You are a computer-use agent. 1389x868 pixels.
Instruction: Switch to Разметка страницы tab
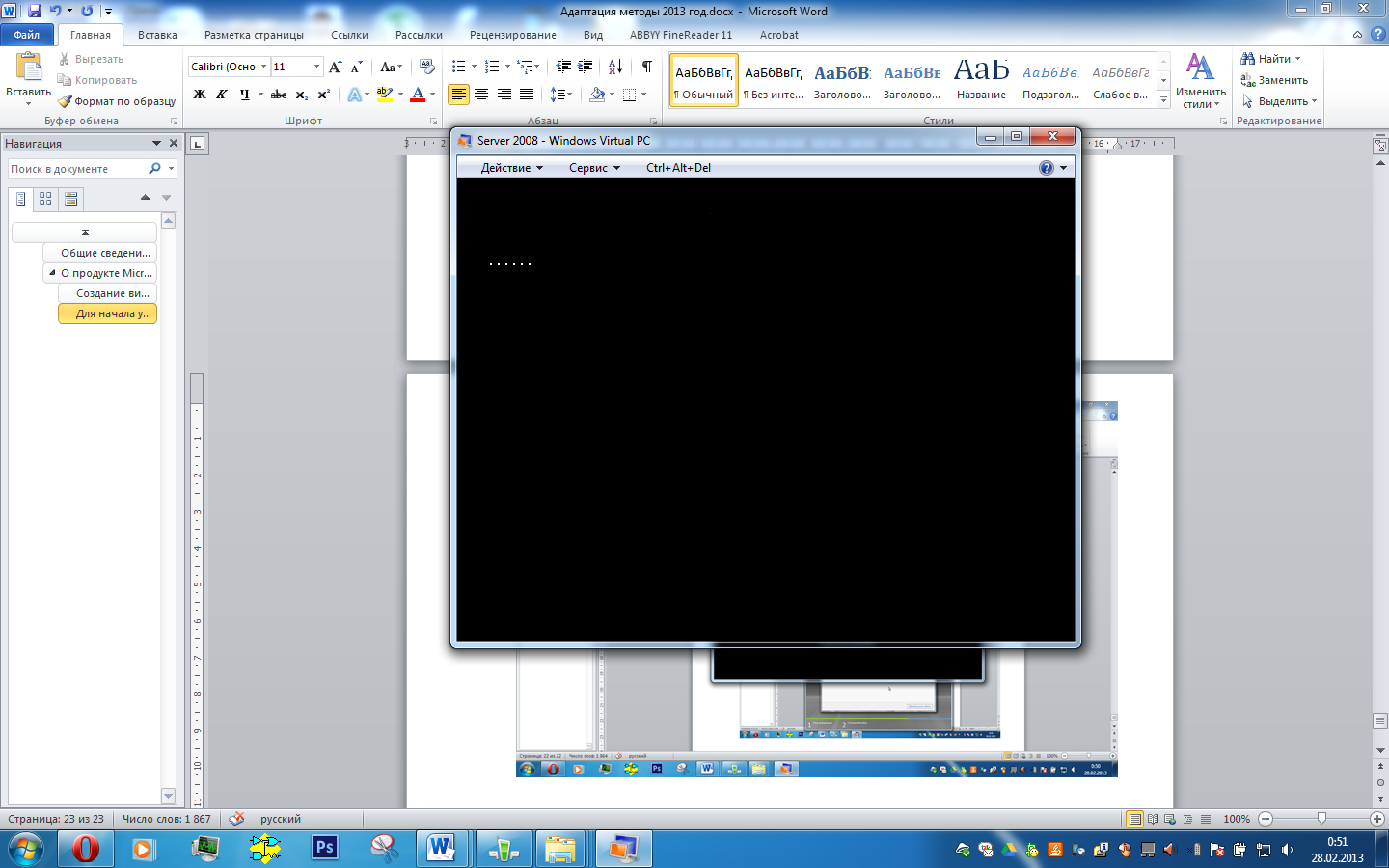click(254, 35)
